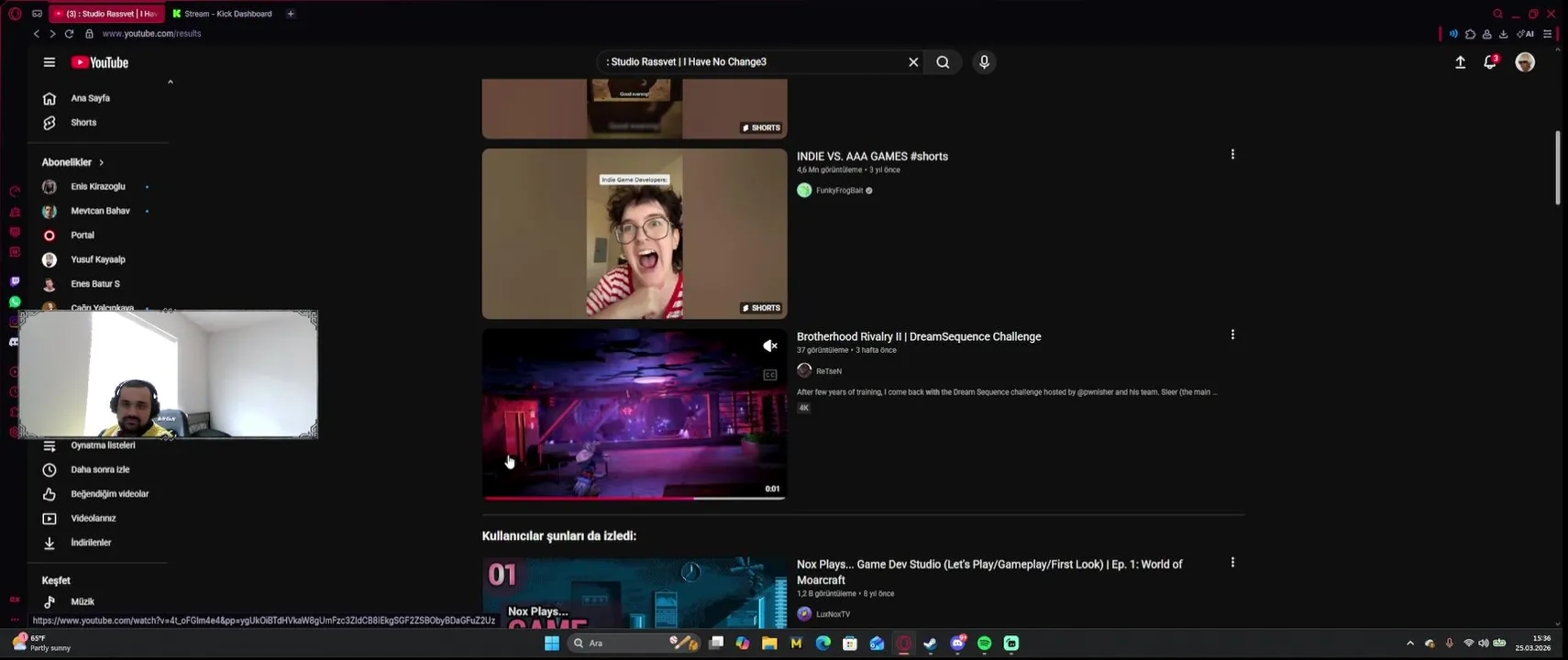
Task: Open Daha sonra izle list
Action: [x=100, y=469]
